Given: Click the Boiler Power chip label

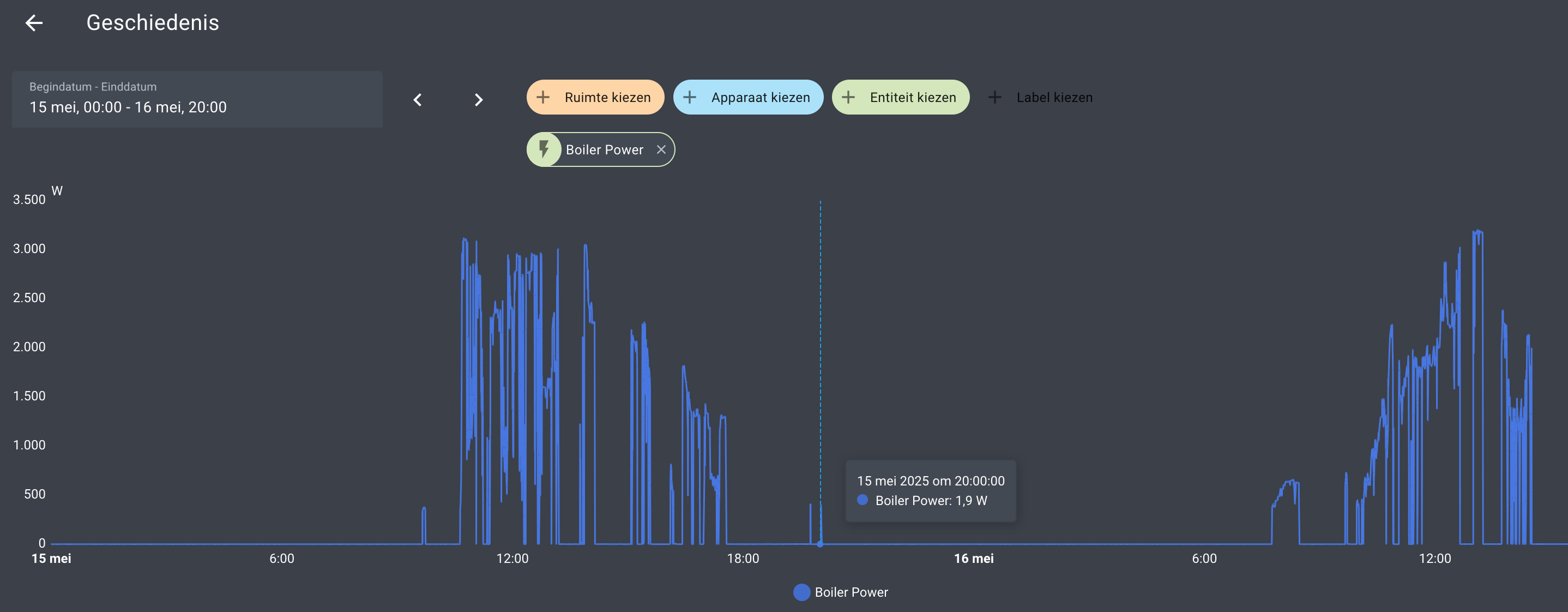Looking at the screenshot, I should click(x=604, y=150).
